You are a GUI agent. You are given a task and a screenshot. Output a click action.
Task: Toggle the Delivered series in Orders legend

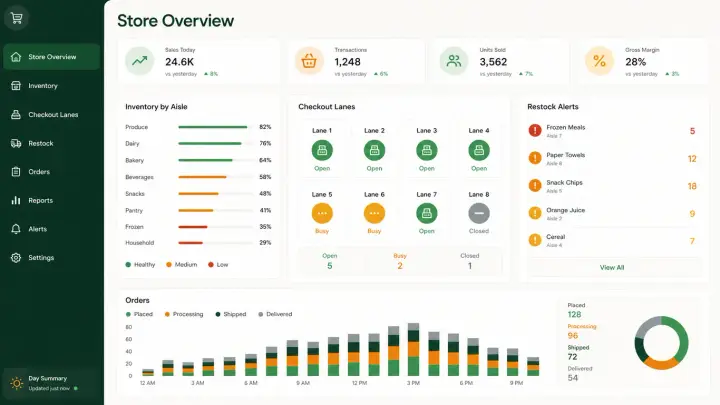click(275, 315)
